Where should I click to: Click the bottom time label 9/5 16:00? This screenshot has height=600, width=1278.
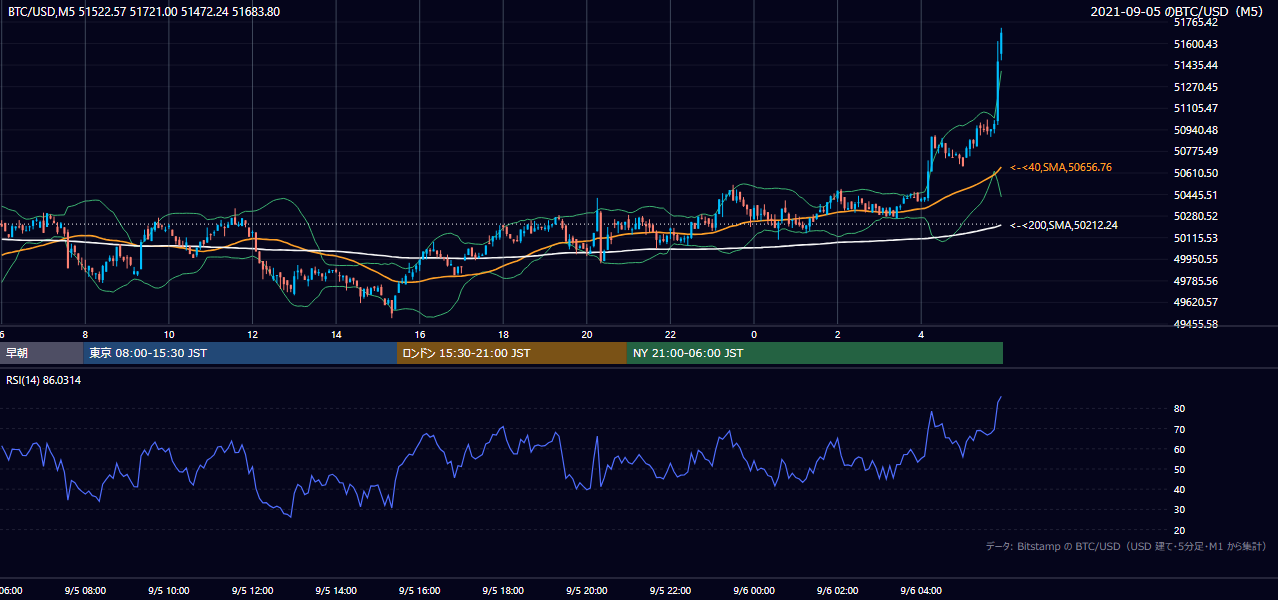point(419,591)
